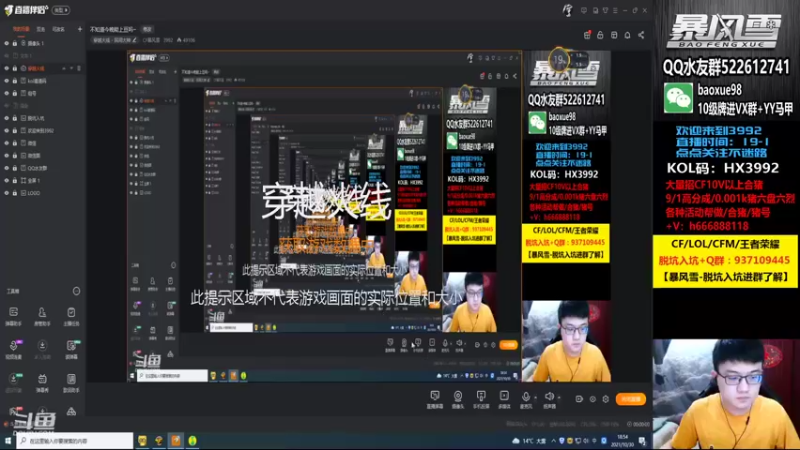Switch to the second scene tab

point(41,29)
